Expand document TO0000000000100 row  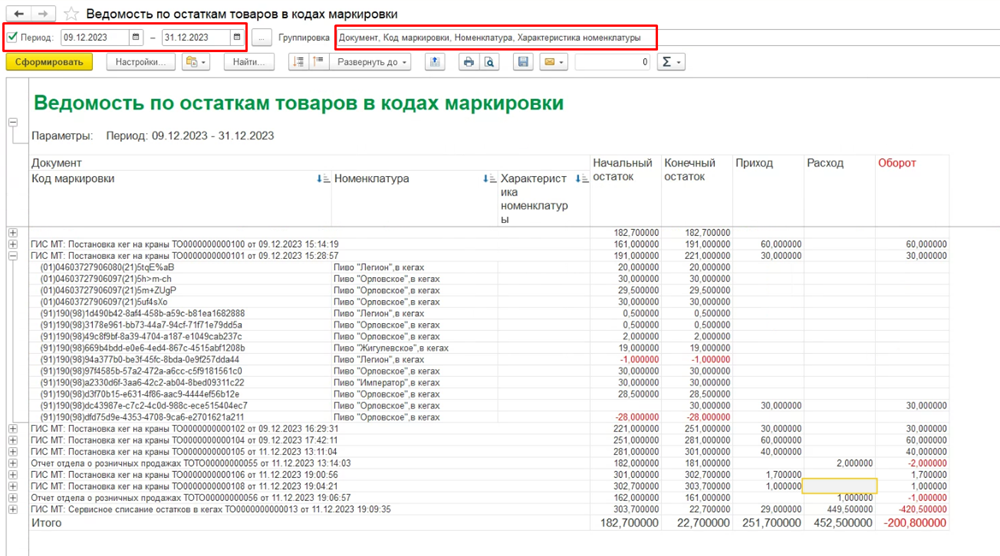12,243
